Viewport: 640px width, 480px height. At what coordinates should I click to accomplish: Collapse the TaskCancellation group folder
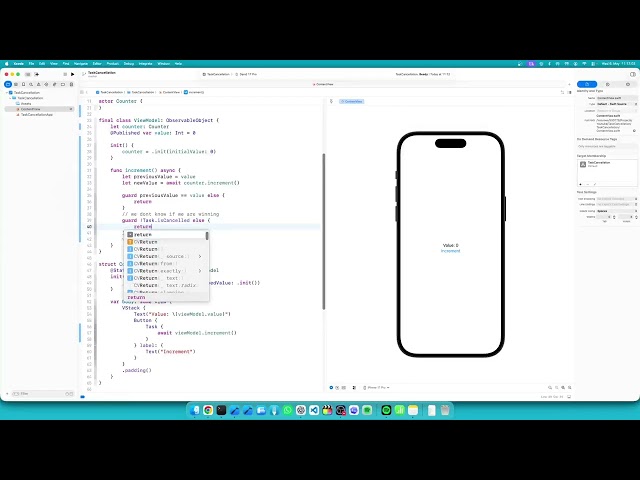10,98
